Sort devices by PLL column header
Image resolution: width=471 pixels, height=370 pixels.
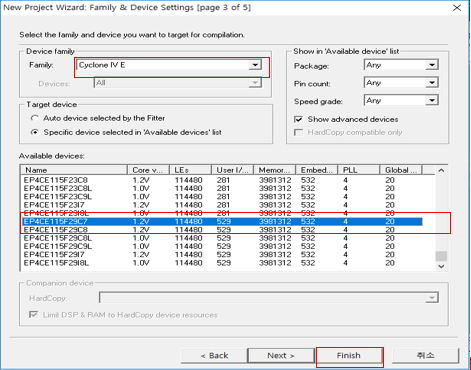click(x=359, y=170)
